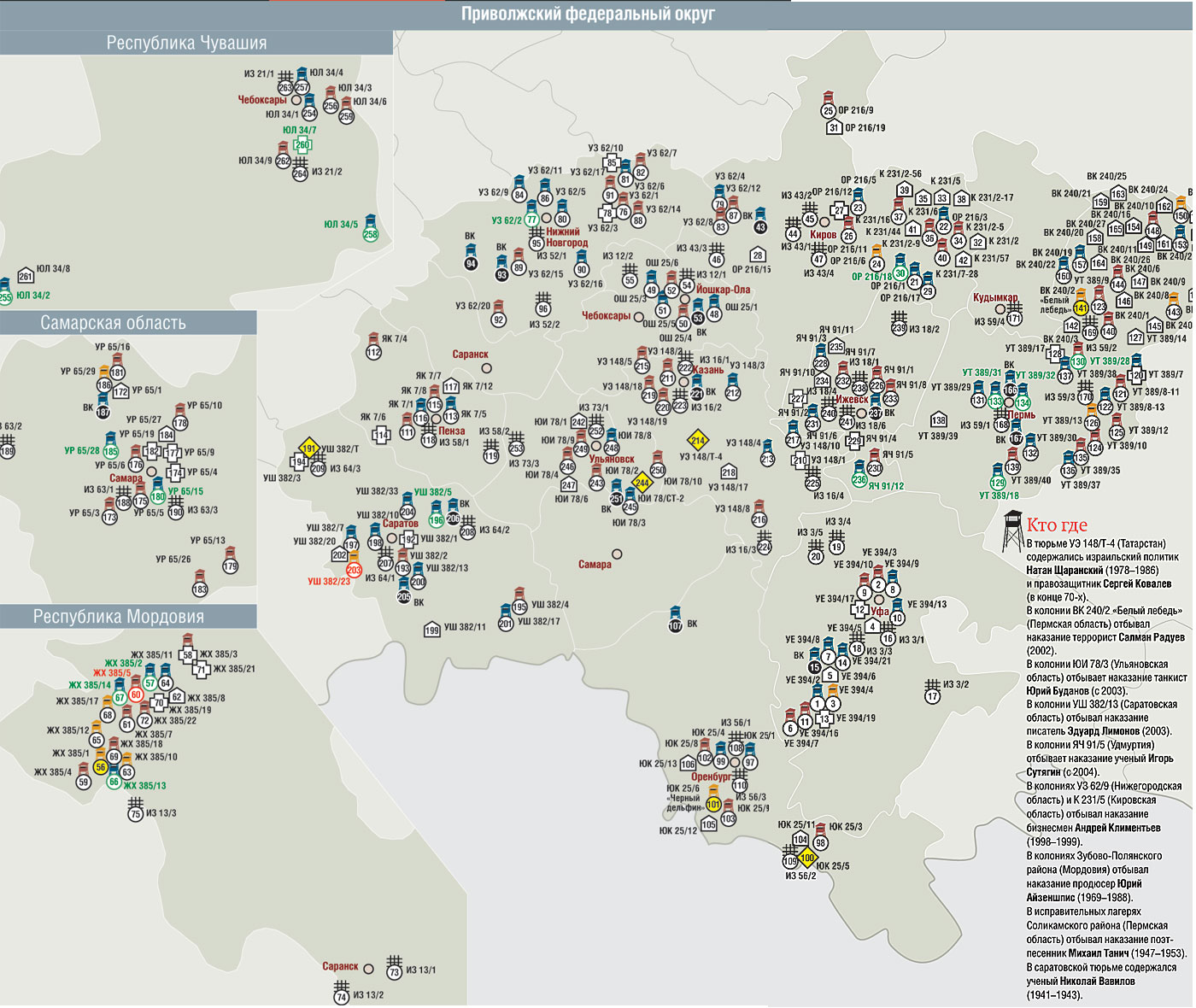
Task: Select green marker 258 ЮЛ 34/5
Action: [370, 234]
